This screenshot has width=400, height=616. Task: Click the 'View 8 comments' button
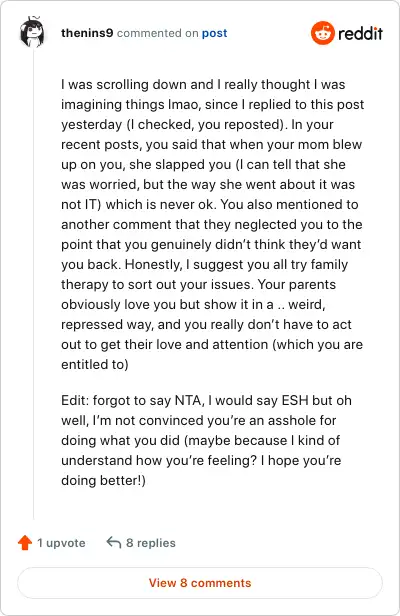[x=200, y=583]
